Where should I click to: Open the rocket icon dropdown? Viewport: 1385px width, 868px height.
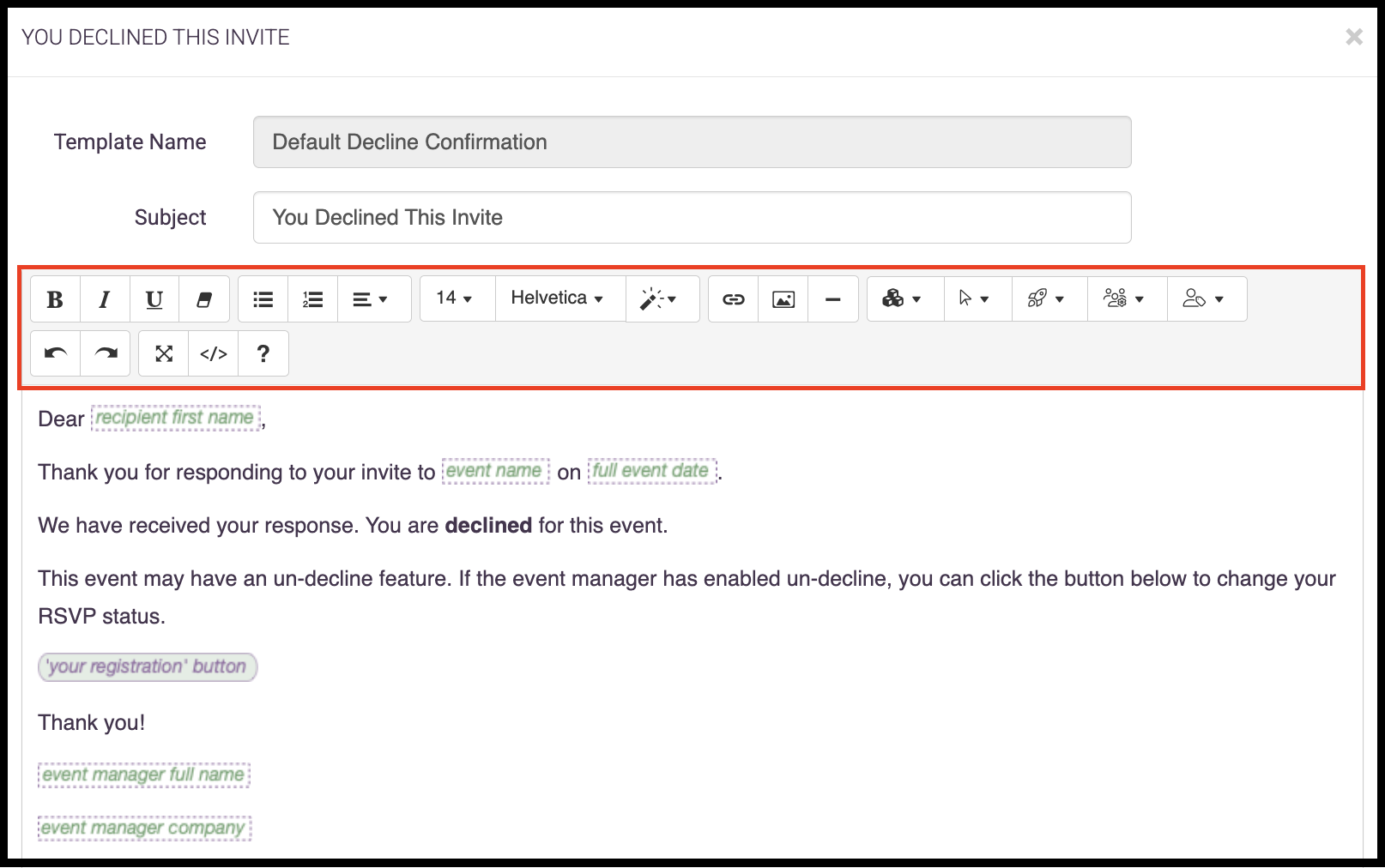1049,298
